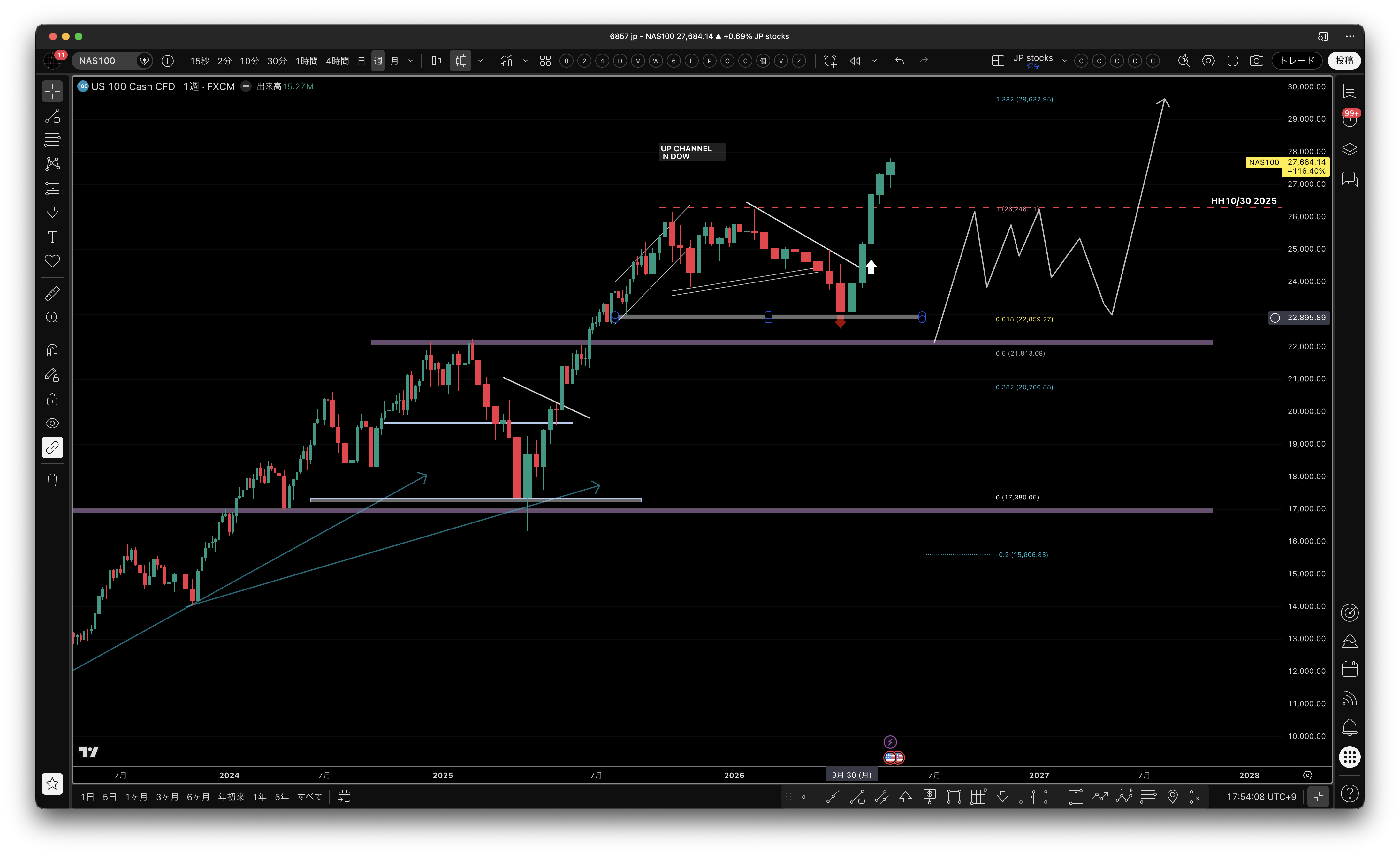Select the ruler measure tool
The height and width of the screenshot is (856, 1400).
[x=52, y=294]
